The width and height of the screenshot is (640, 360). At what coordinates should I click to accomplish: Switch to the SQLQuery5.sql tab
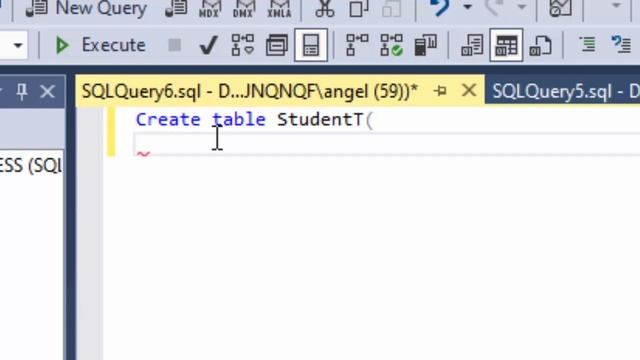point(565,91)
